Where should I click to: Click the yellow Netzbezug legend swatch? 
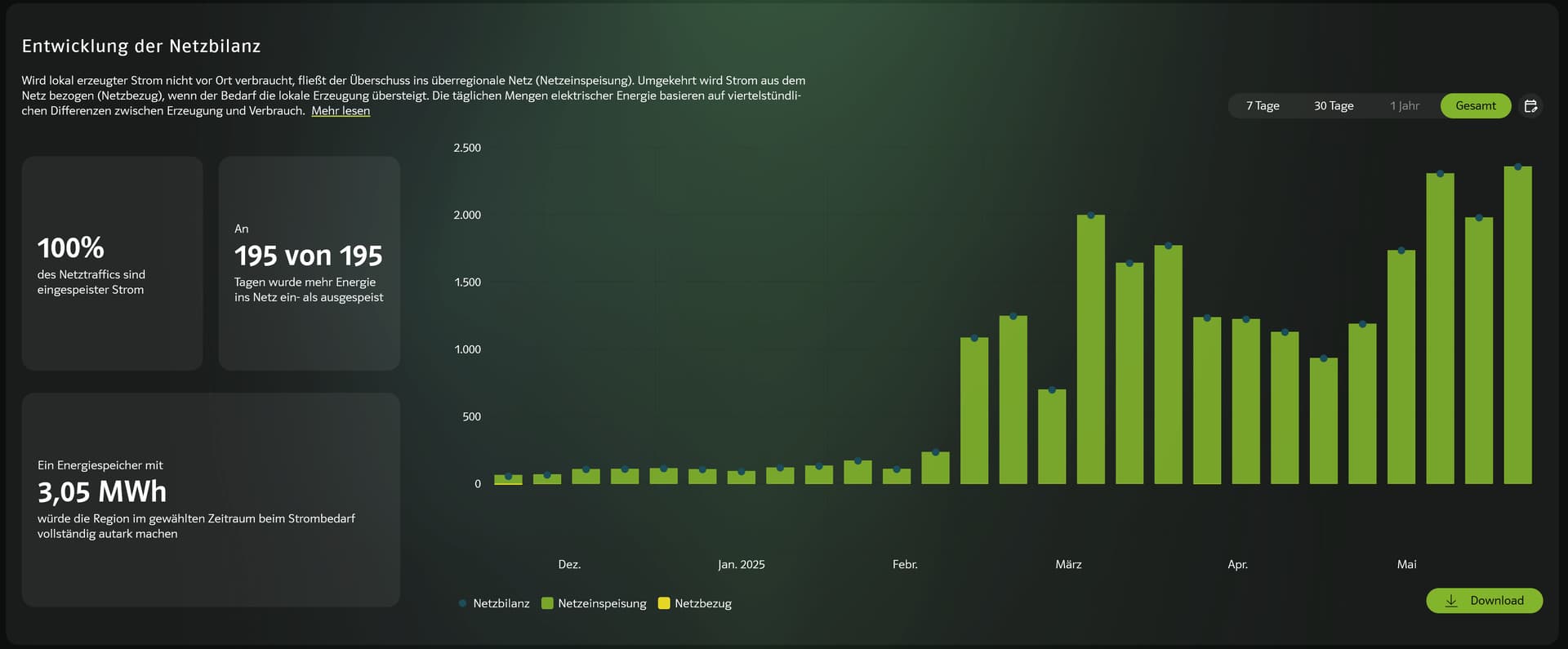(664, 603)
